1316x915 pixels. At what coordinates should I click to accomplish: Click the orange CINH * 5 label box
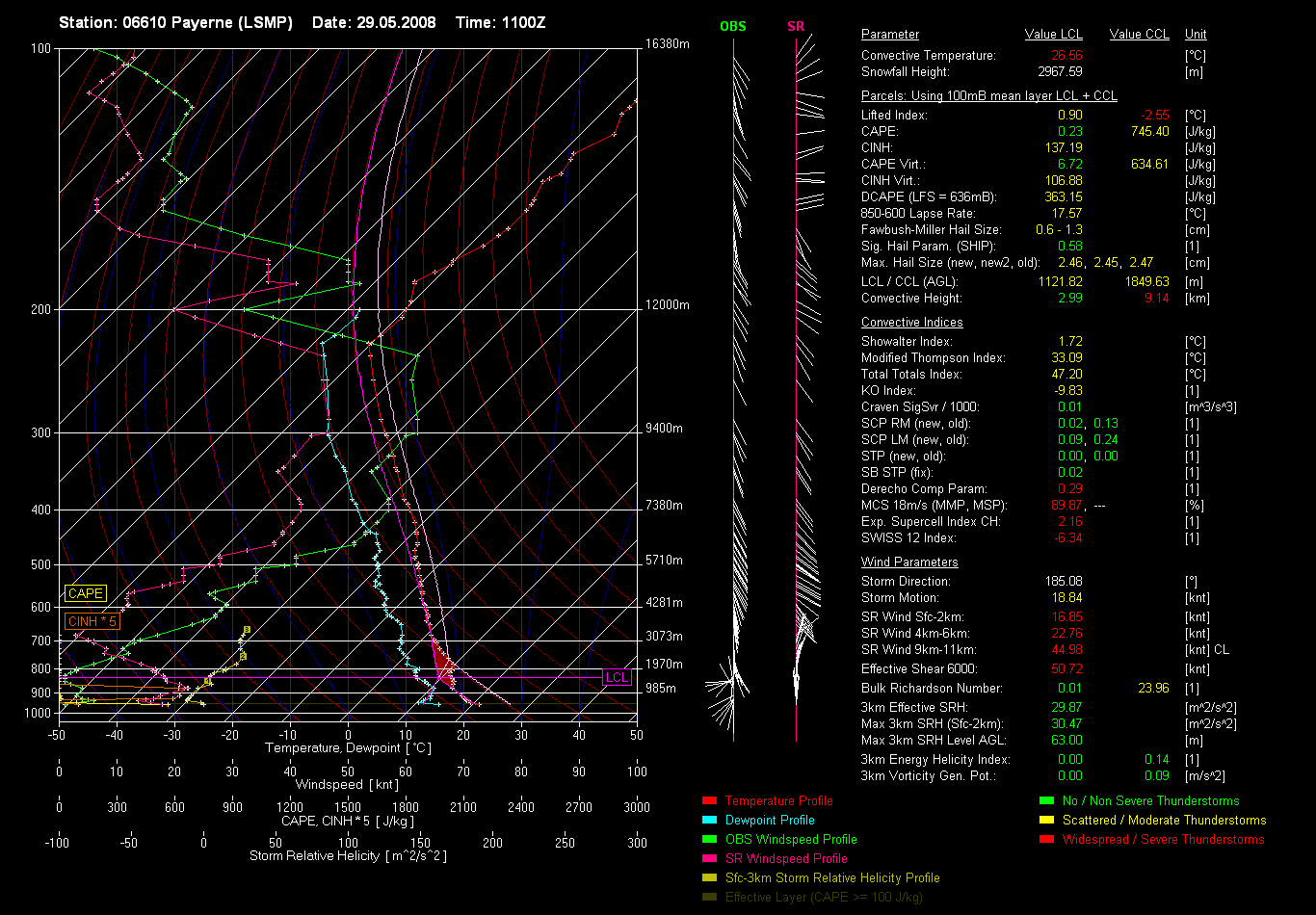(x=92, y=622)
